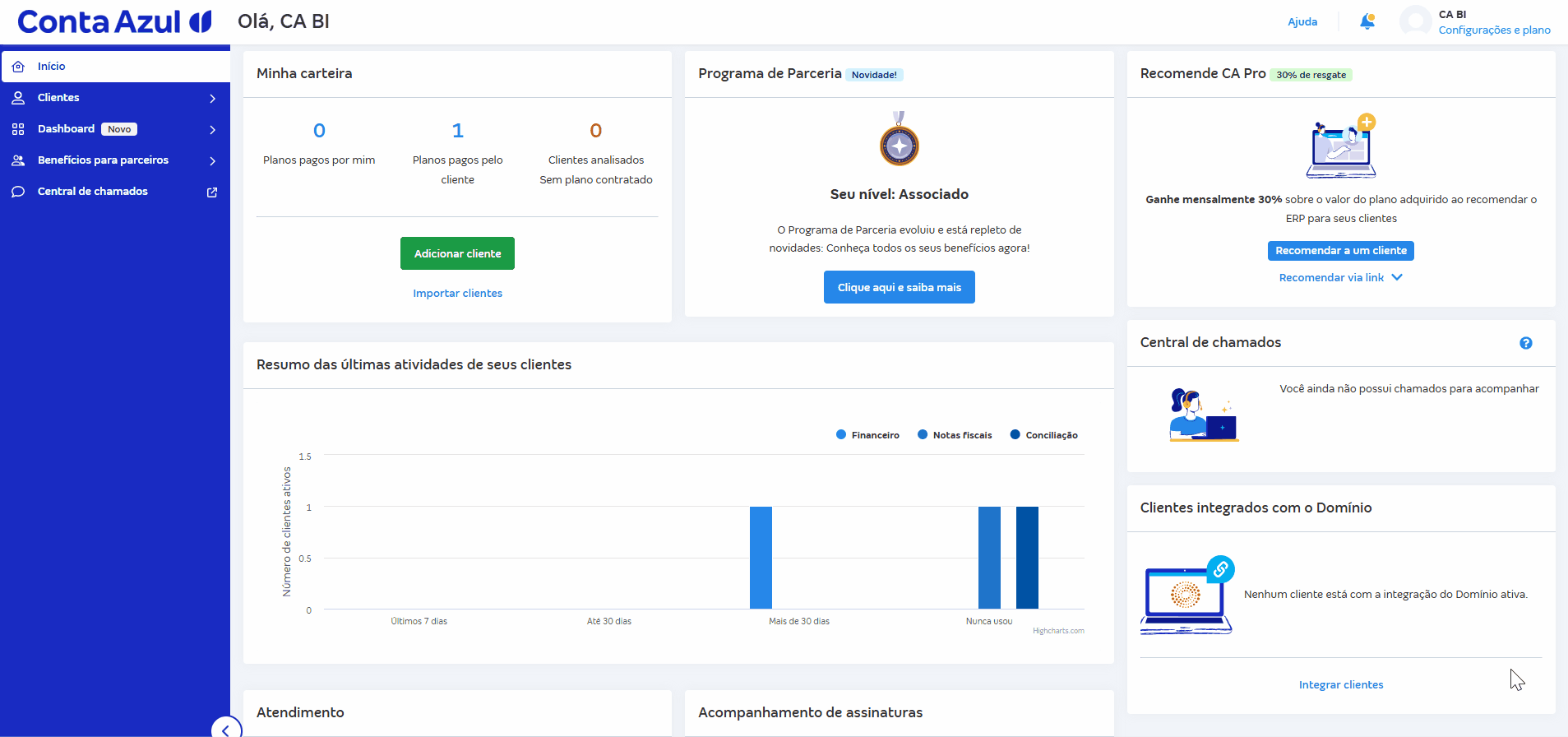Click the partnership medal badge icon
The width and height of the screenshot is (1568, 737).
coord(900,139)
